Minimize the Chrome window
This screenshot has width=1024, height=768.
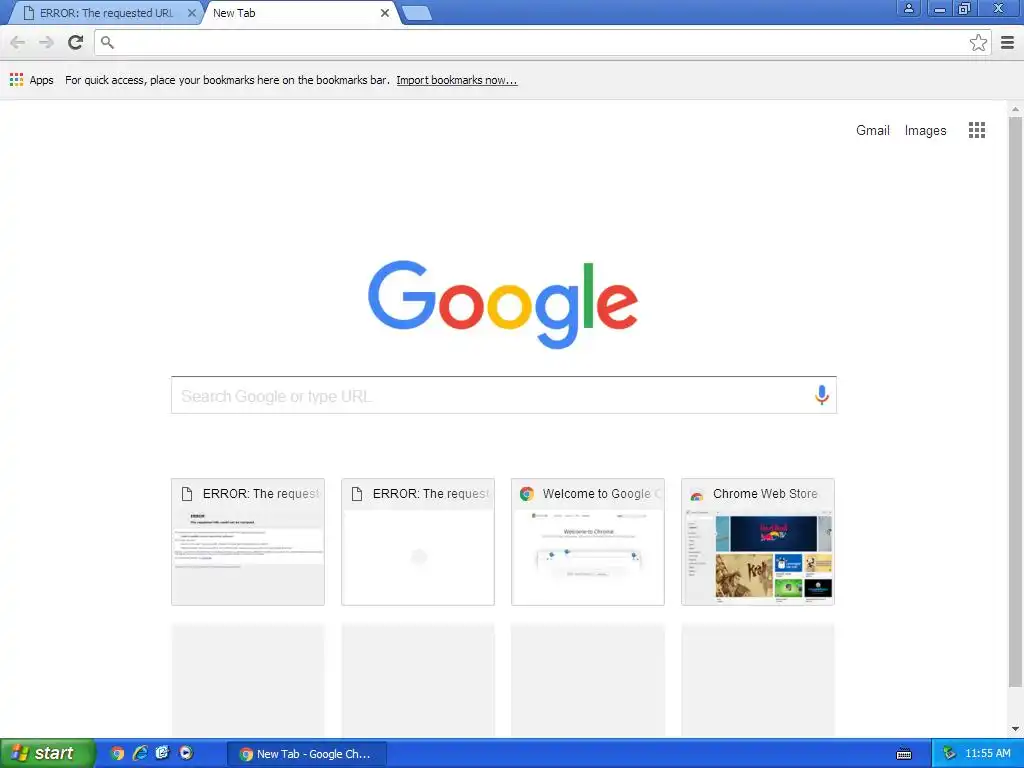pos(940,8)
